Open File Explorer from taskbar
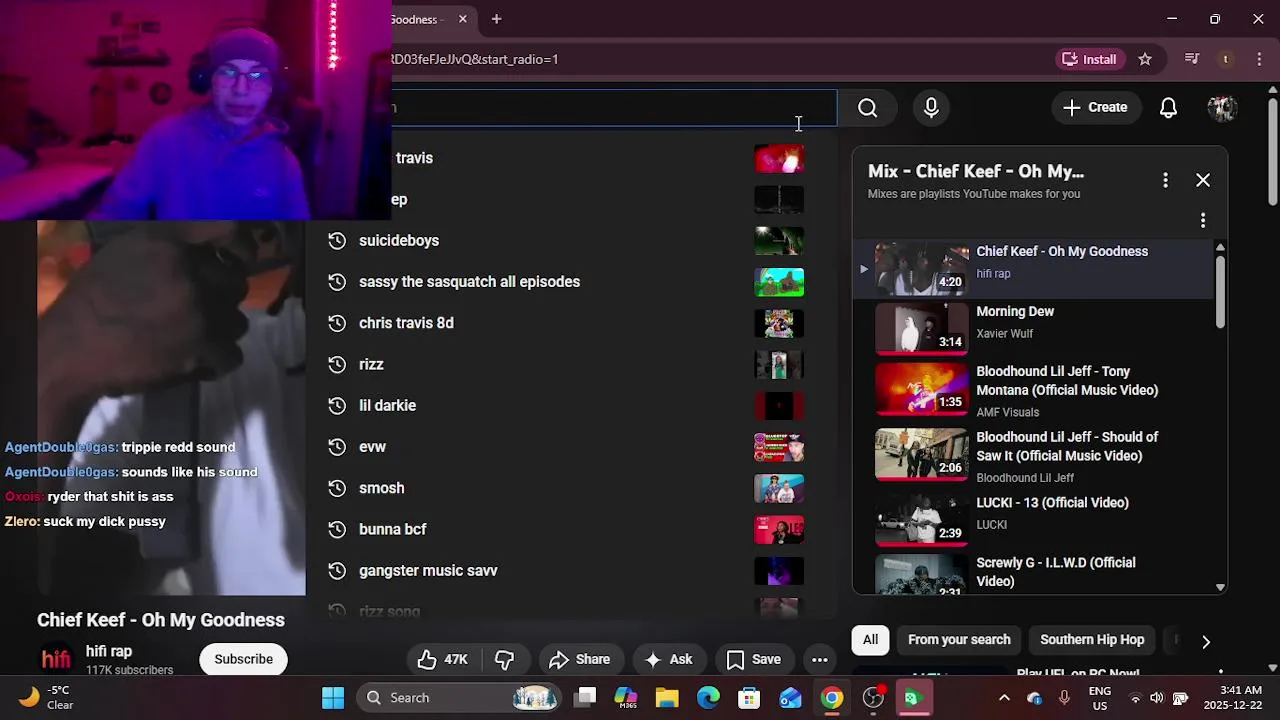1280x720 pixels. [x=667, y=698]
